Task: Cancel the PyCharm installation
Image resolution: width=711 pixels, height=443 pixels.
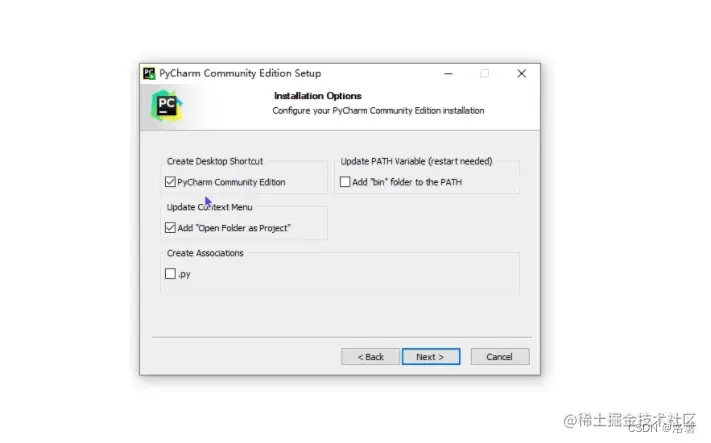Action: [x=500, y=357]
